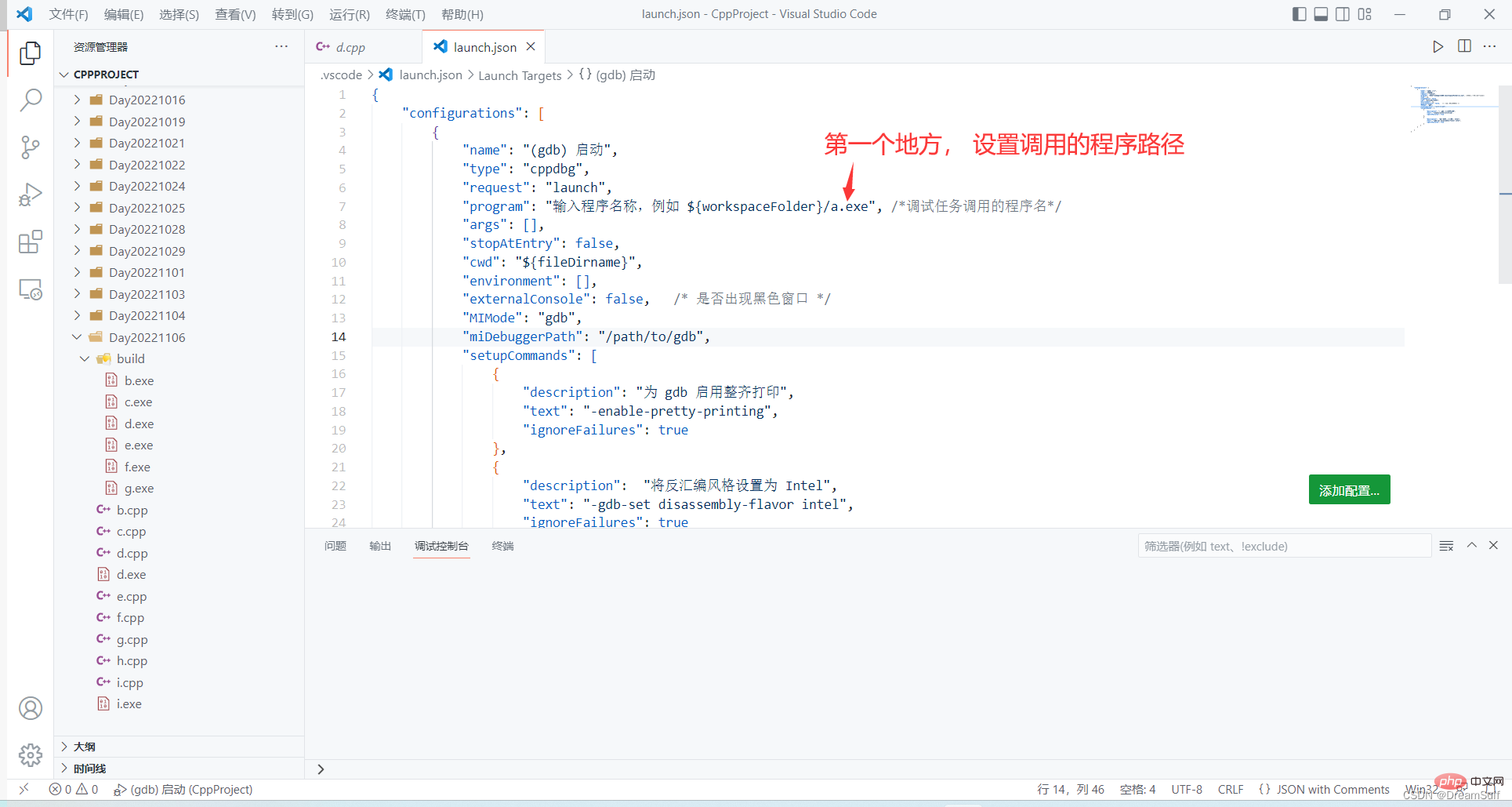Viewport: 1512px width, 807px height.
Task: Toggle the primary sidebar layout button
Action: pos(1299,14)
